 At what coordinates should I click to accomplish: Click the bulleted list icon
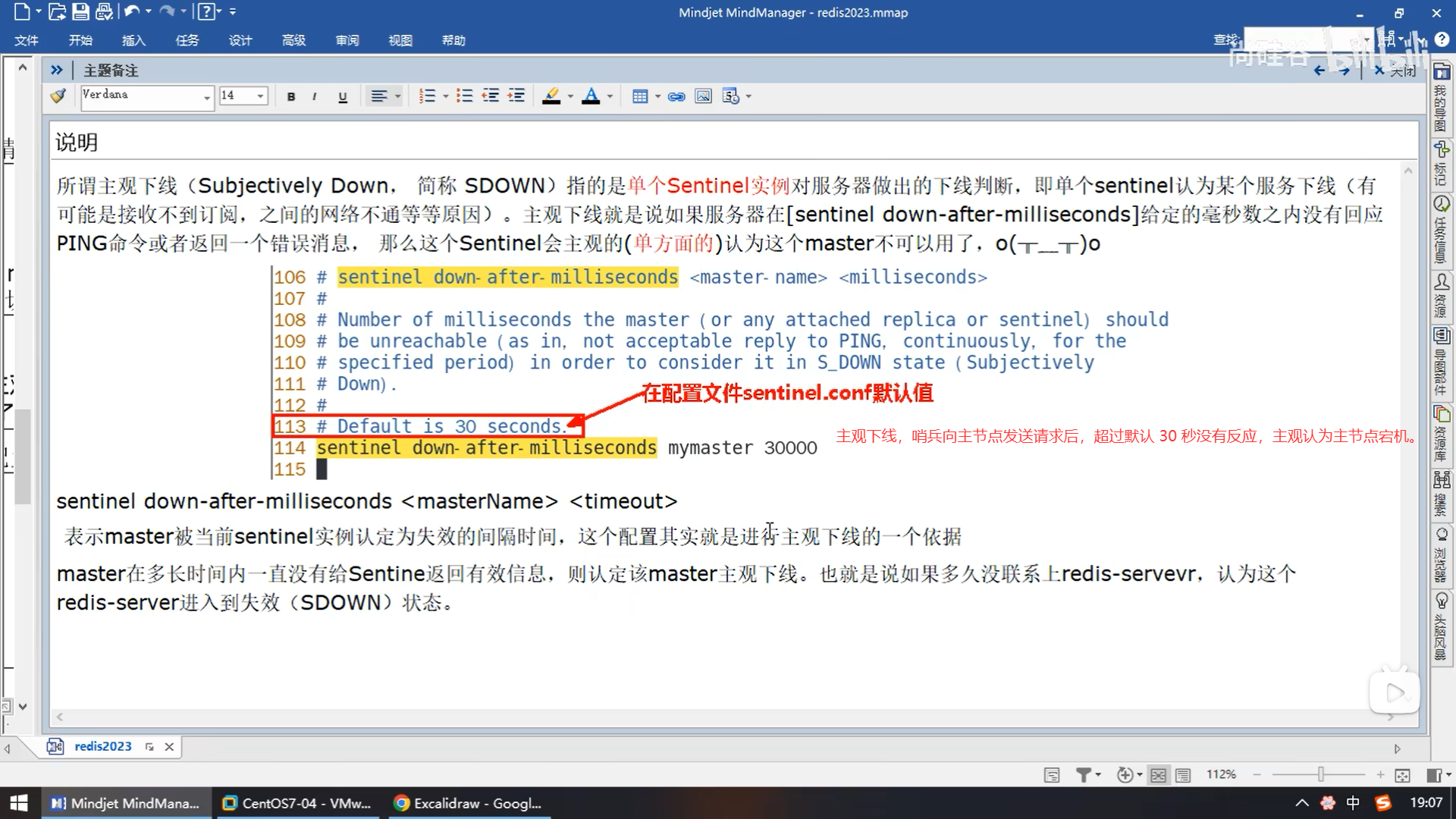[x=464, y=96]
